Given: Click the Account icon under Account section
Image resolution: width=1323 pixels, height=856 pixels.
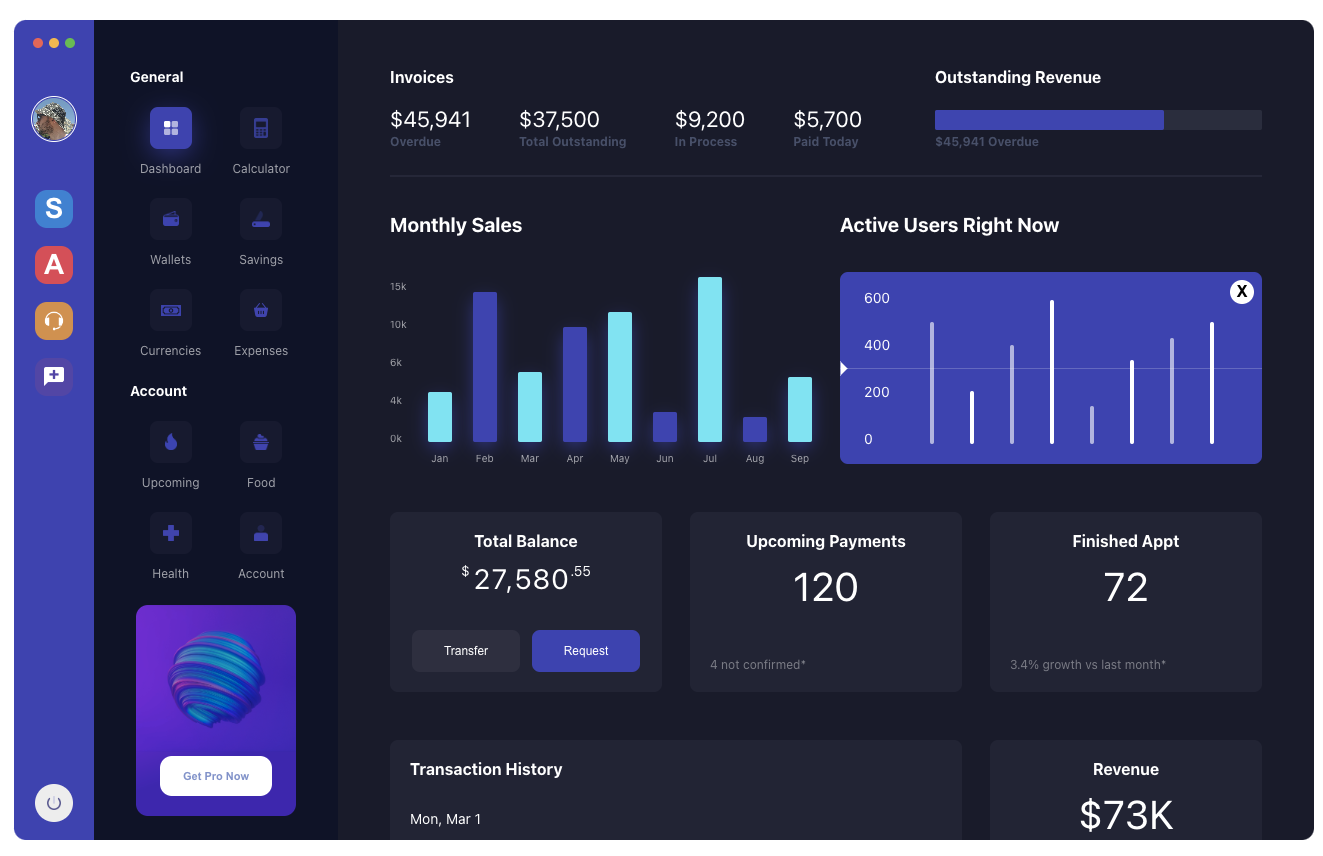Looking at the screenshot, I should click(260, 532).
